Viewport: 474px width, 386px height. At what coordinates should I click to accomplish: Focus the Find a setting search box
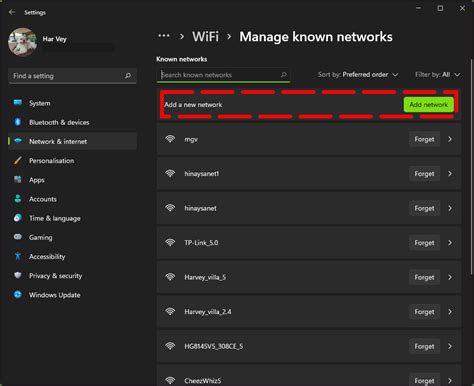click(72, 76)
